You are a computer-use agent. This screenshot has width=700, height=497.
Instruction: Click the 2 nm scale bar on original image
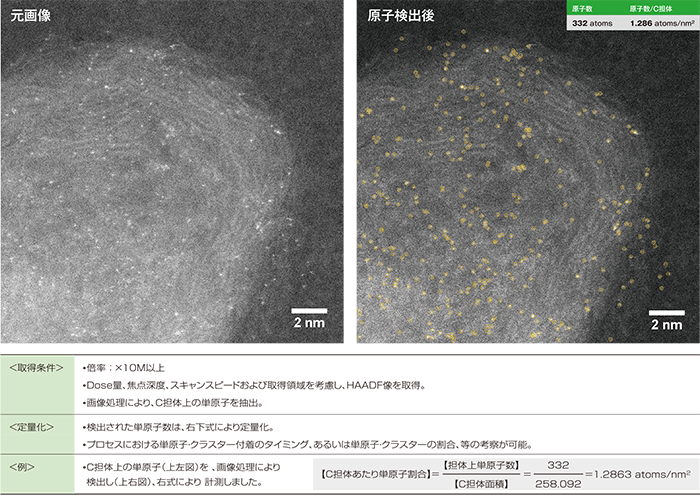[x=309, y=318]
